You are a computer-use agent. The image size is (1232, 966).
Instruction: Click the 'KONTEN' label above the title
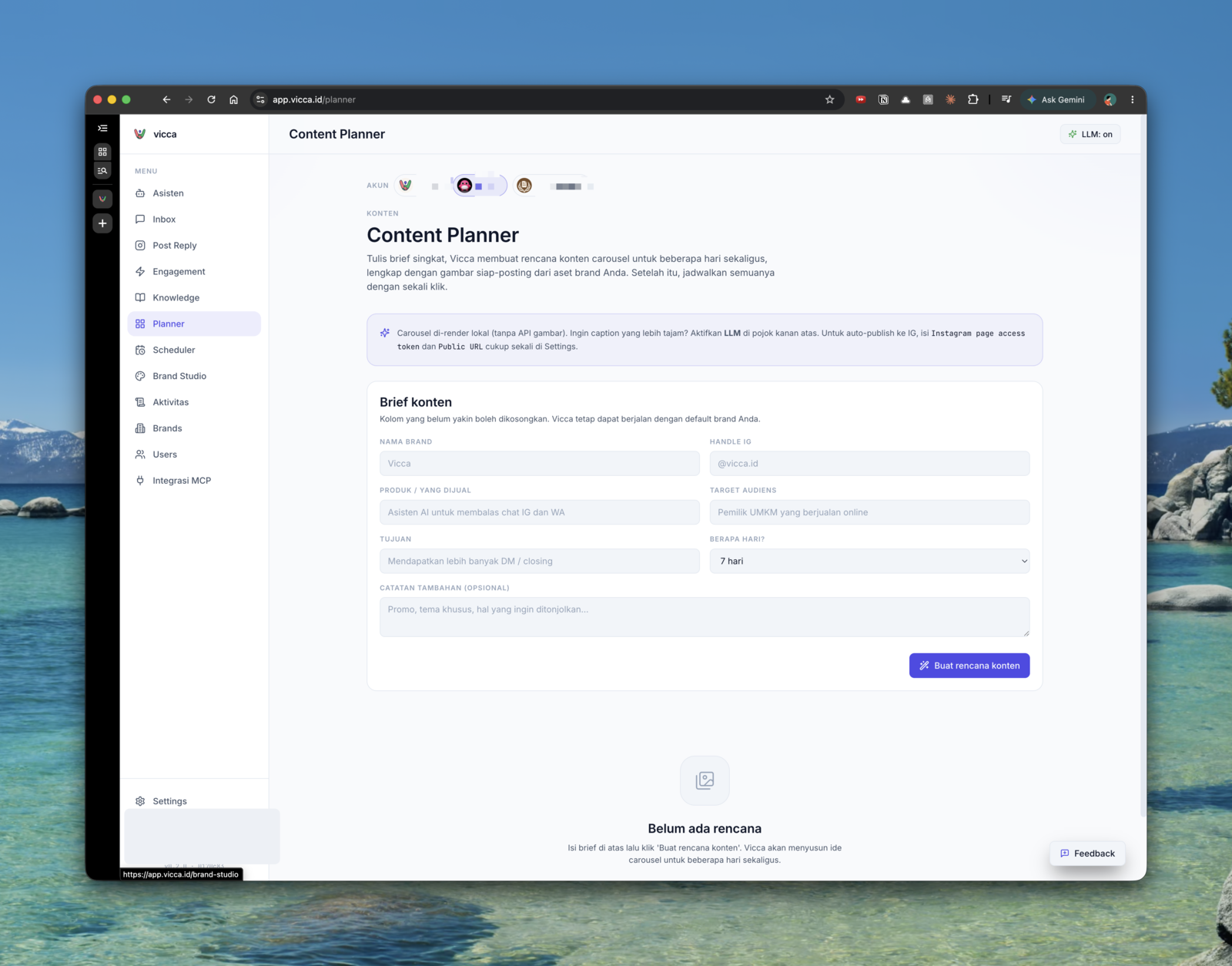point(383,213)
